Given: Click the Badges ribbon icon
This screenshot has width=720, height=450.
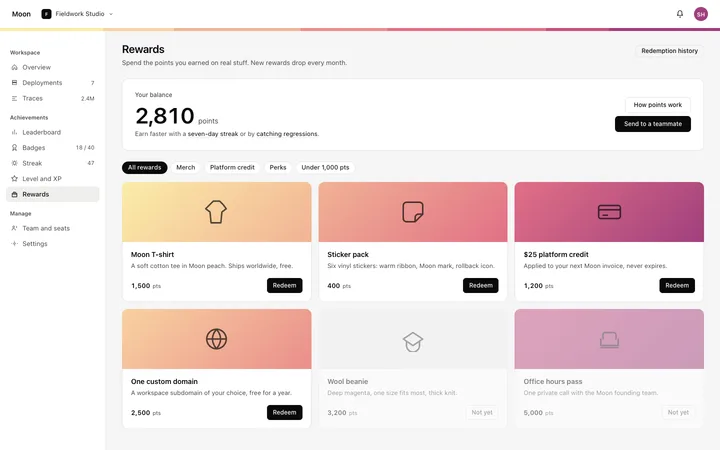Looking at the screenshot, I should pyautogui.click(x=14, y=148).
